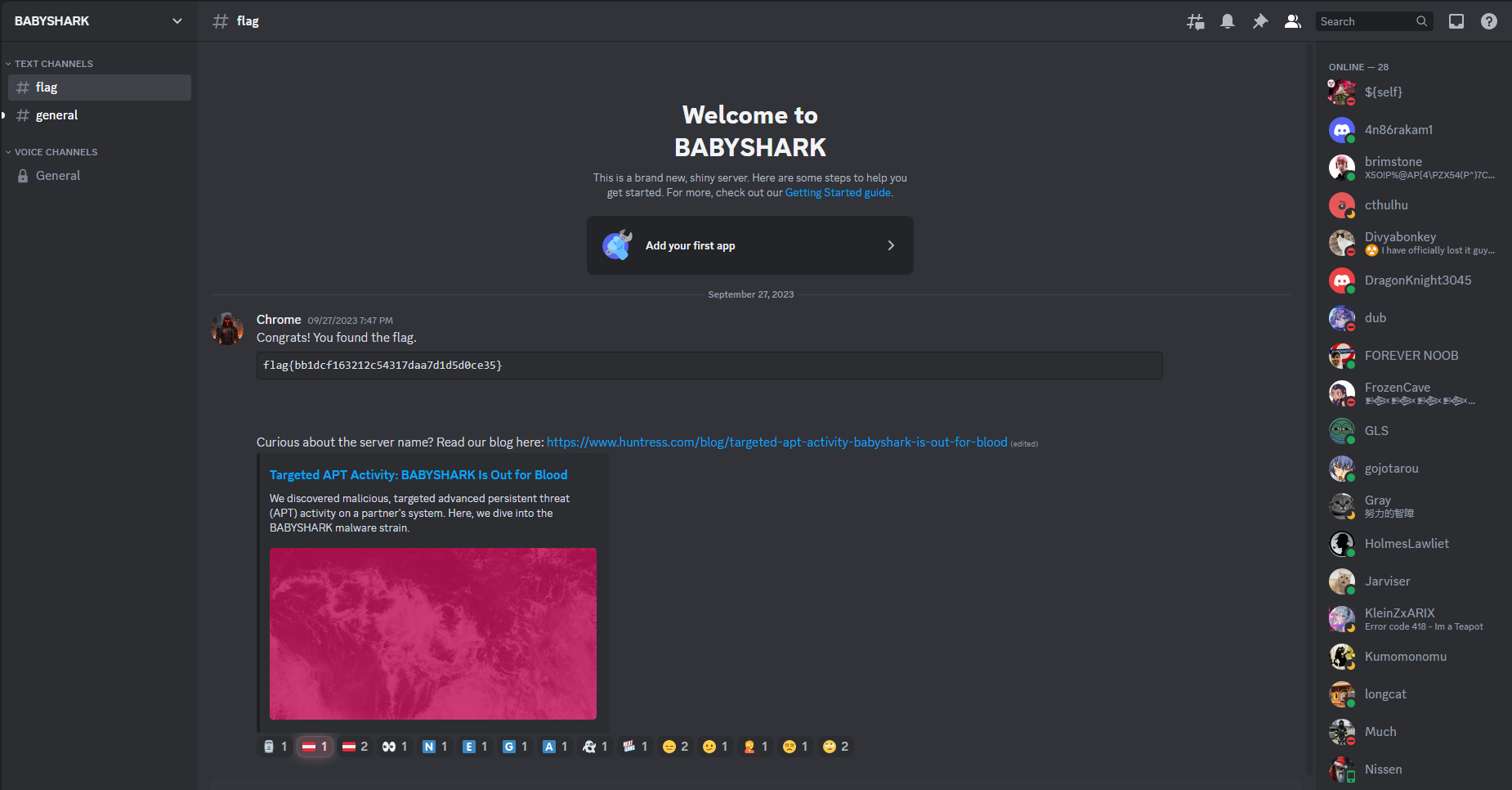Open Divyabonkey member entry
Viewport: 1512px width, 790px height.
pyautogui.click(x=1413, y=243)
